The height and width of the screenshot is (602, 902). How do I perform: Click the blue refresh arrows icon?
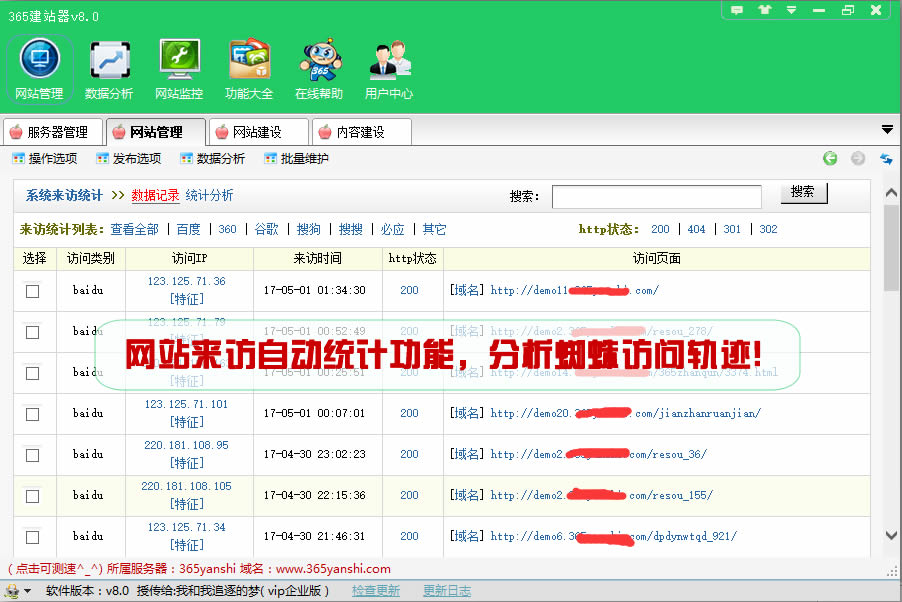pyautogui.click(x=886, y=158)
